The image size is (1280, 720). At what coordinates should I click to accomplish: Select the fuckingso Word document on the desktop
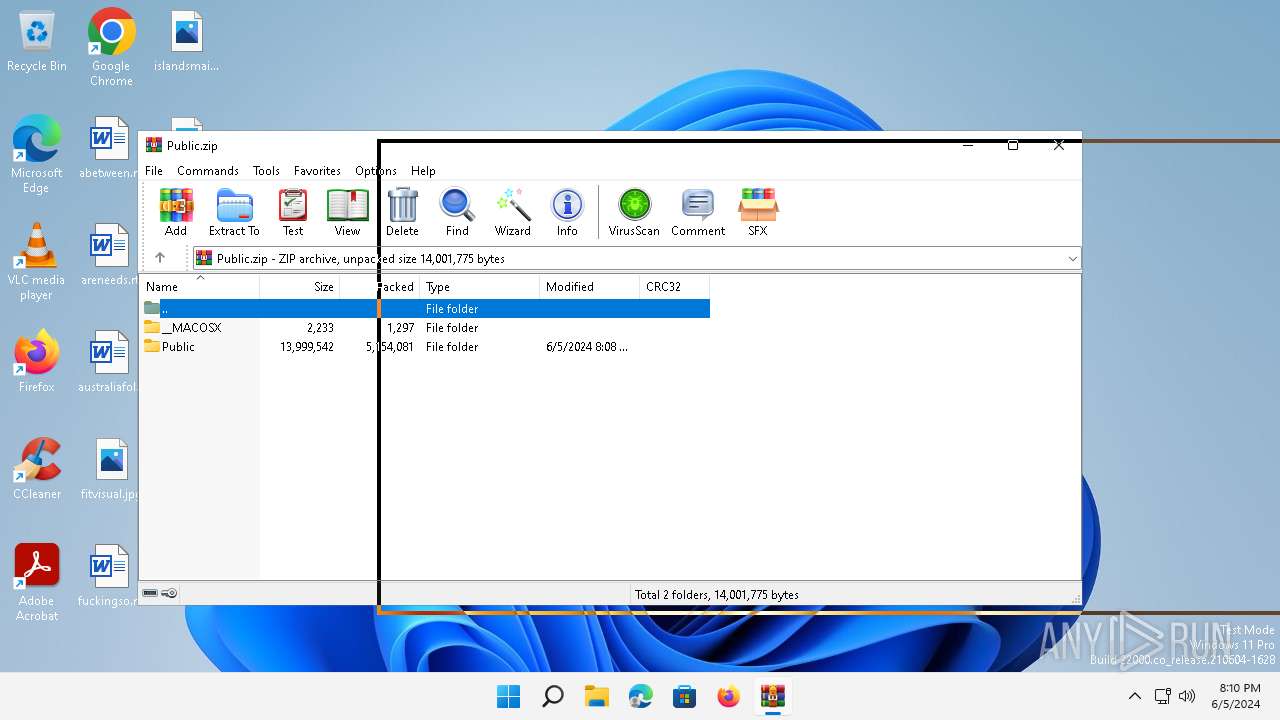[108, 576]
